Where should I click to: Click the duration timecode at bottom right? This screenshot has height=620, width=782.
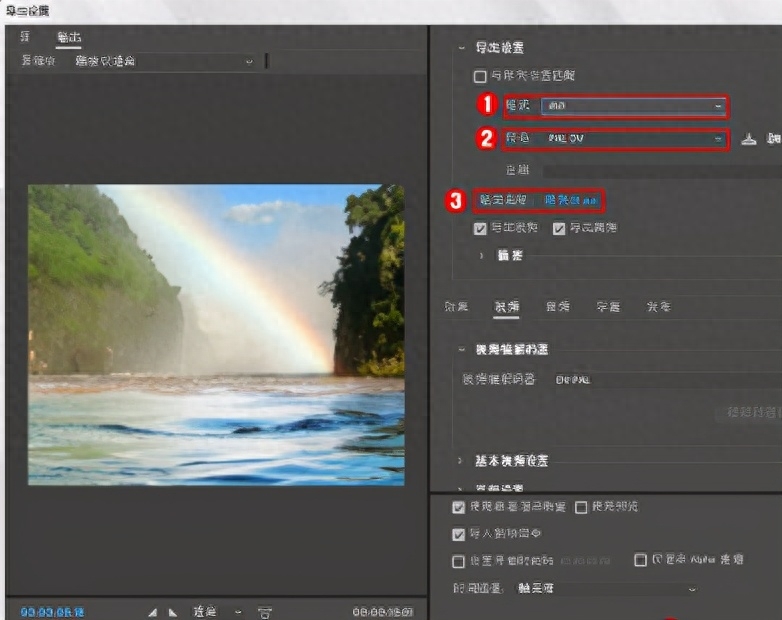point(383,612)
